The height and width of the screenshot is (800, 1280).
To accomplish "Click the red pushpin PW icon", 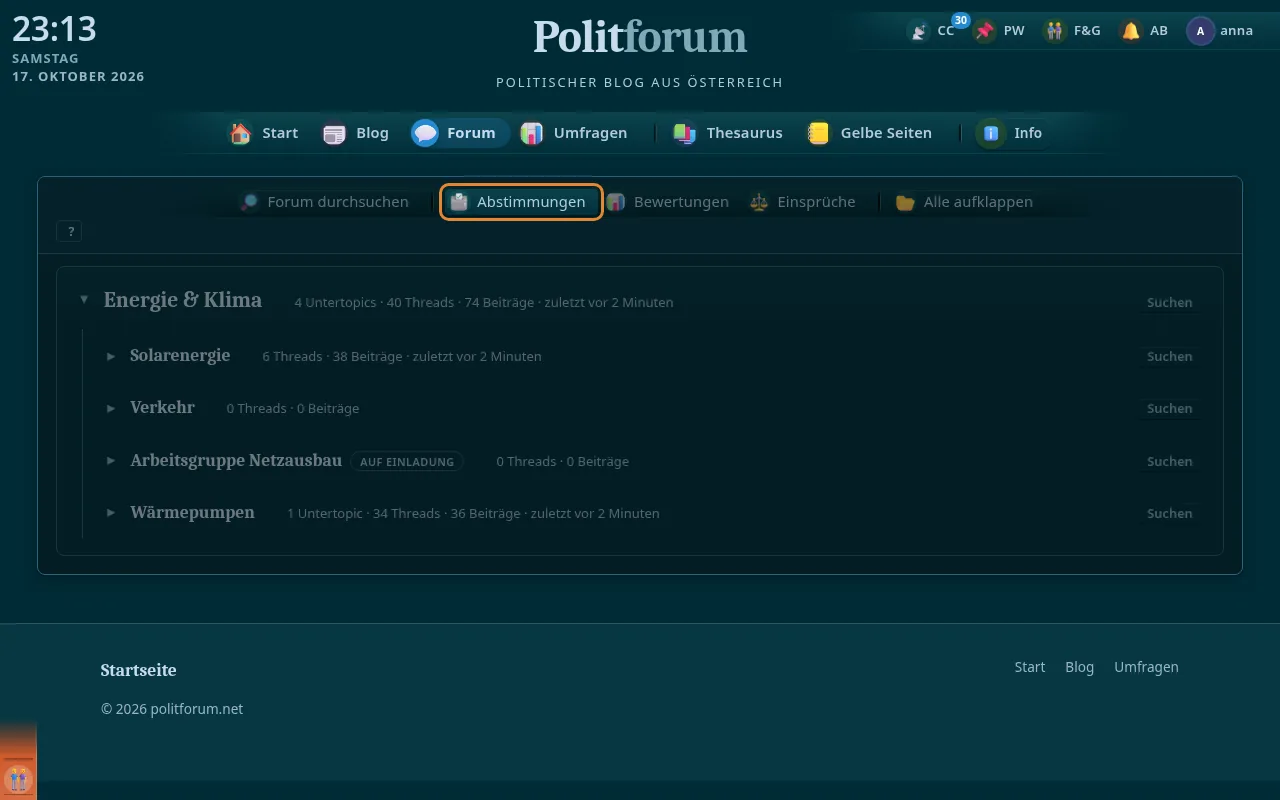I will pyautogui.click(x=985, y=31).
